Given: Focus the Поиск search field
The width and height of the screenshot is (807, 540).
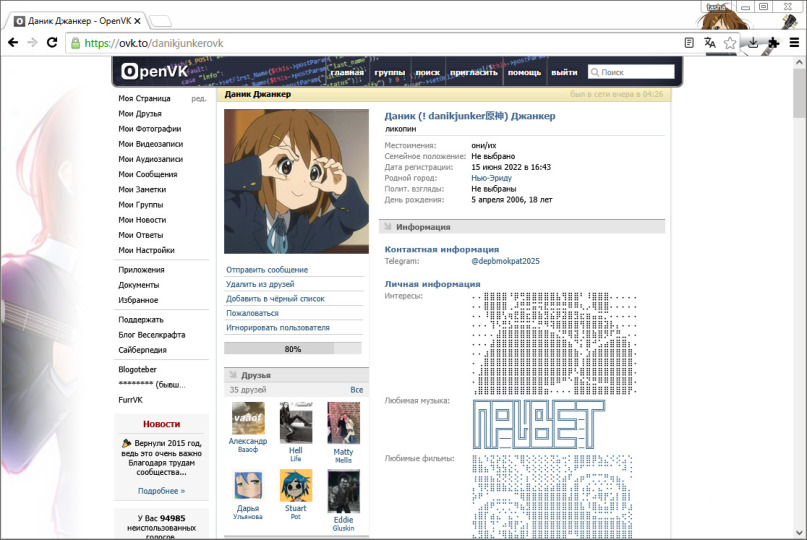Looking at the screenshot, I should point(631,72).
